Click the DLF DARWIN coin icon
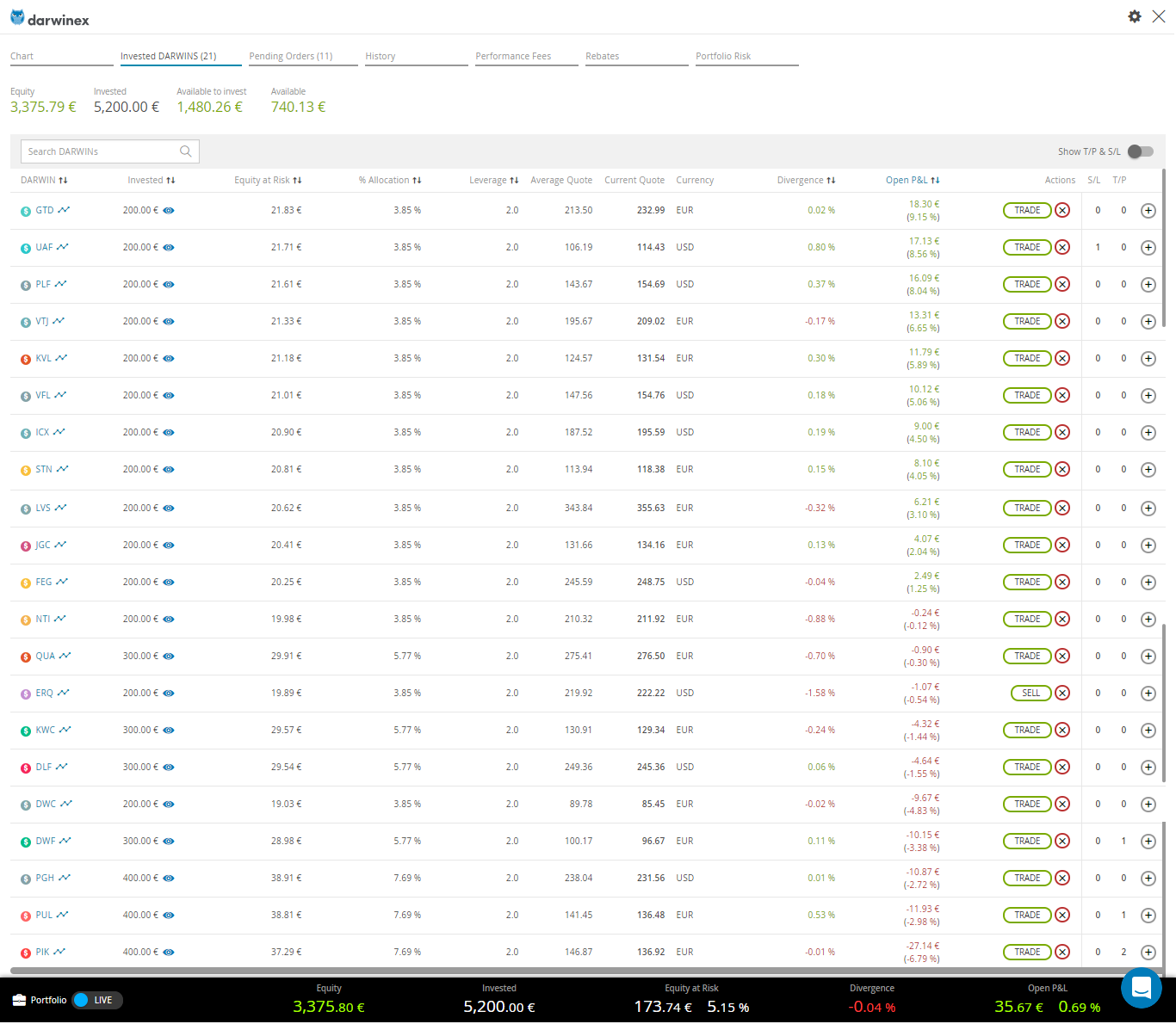 (26, 768)
